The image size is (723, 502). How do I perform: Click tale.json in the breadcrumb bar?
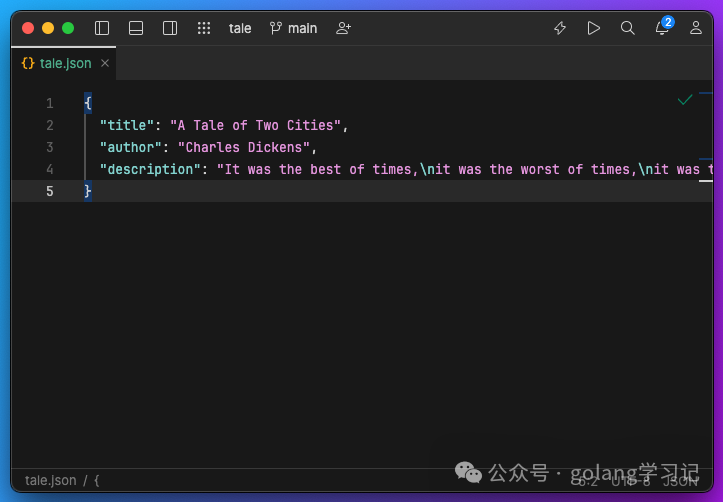(51, 480)
